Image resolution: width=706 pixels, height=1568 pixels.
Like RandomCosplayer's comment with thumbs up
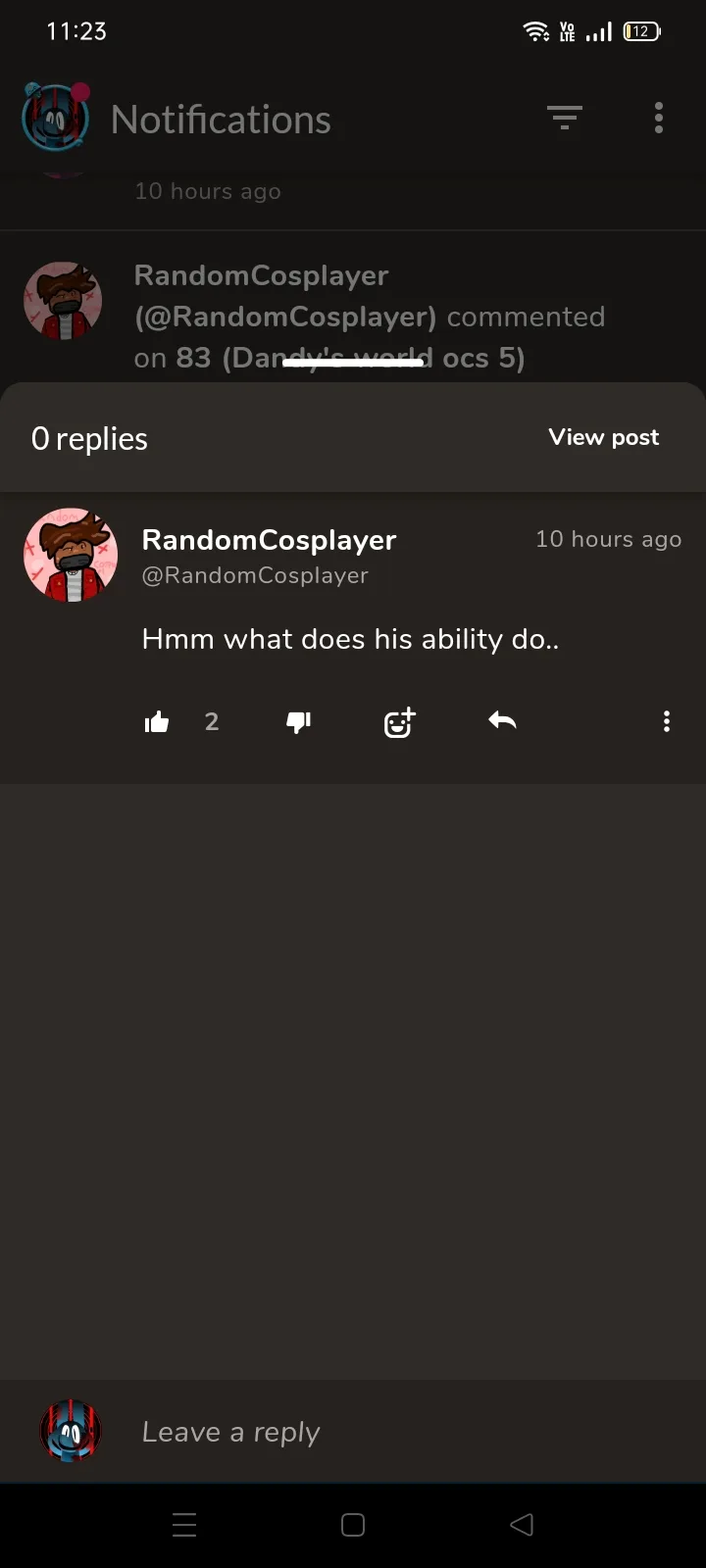click(x=157, y=723)
